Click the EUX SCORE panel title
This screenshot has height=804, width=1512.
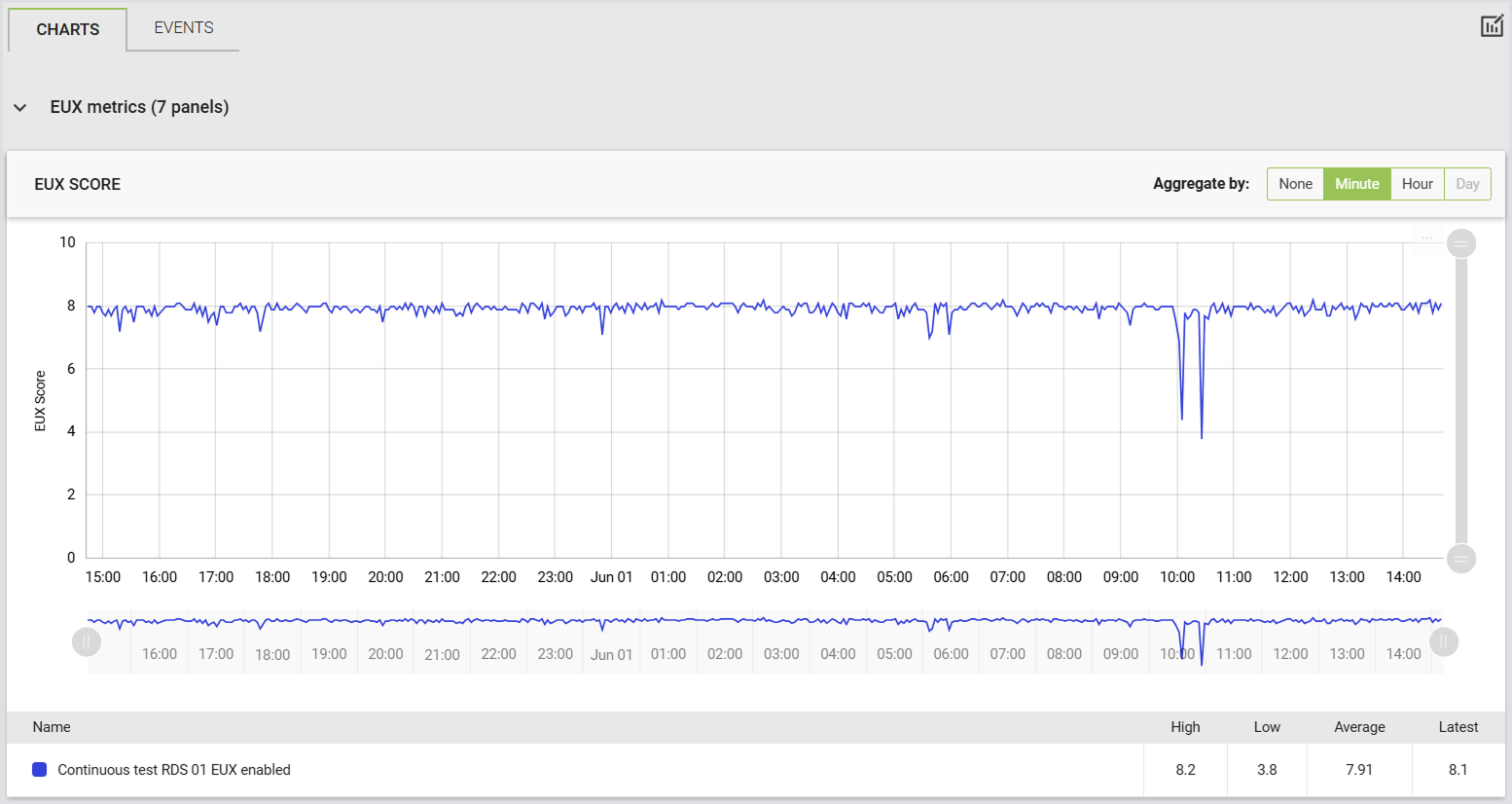coord(78,184)
